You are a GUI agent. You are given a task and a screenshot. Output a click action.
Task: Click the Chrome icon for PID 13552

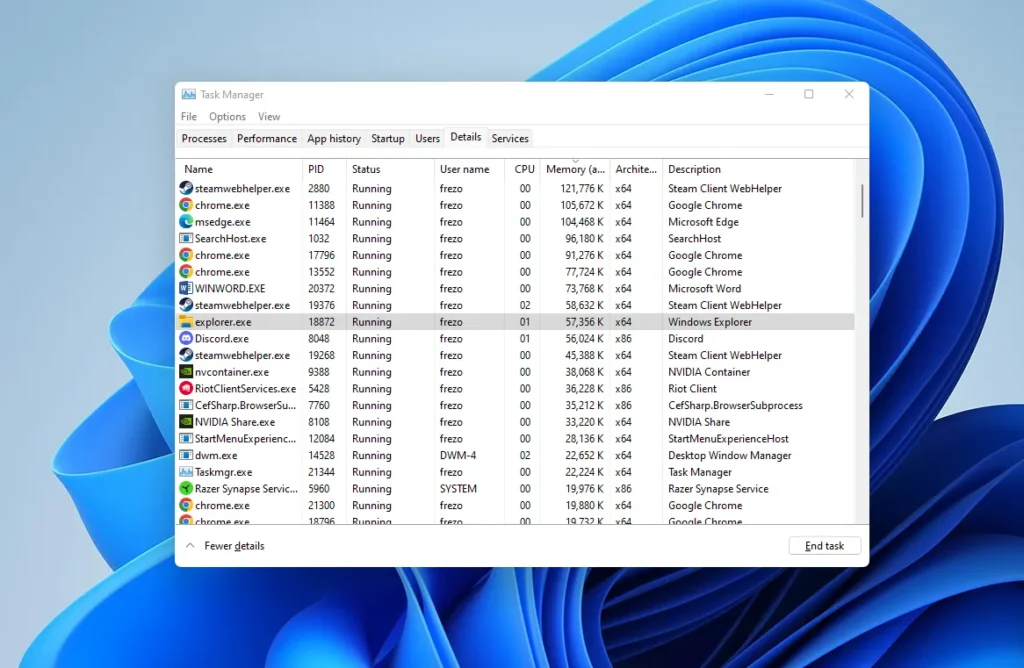[x=186, y=272]
